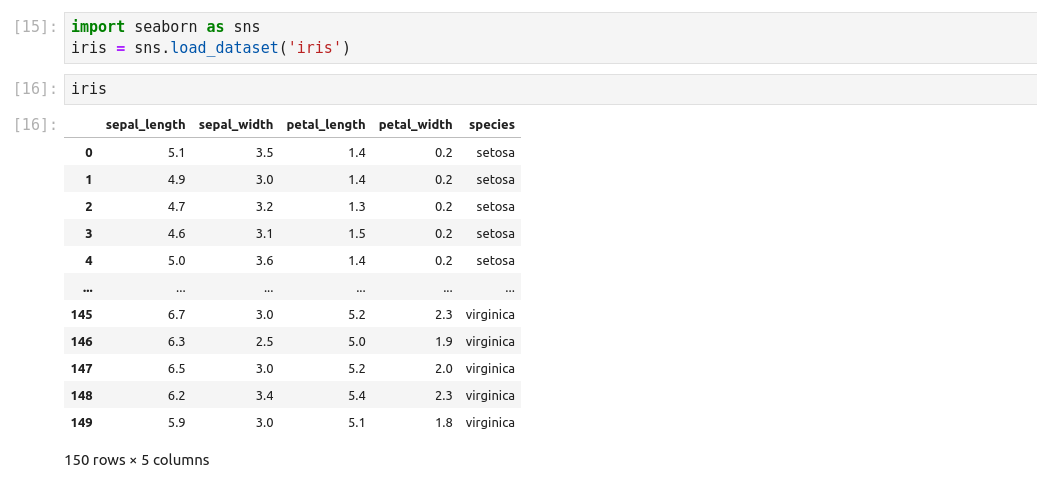This screenshot has height=494, width=1037.
Task: Click row index 0 in the dataframe
Action: [88, 153]
